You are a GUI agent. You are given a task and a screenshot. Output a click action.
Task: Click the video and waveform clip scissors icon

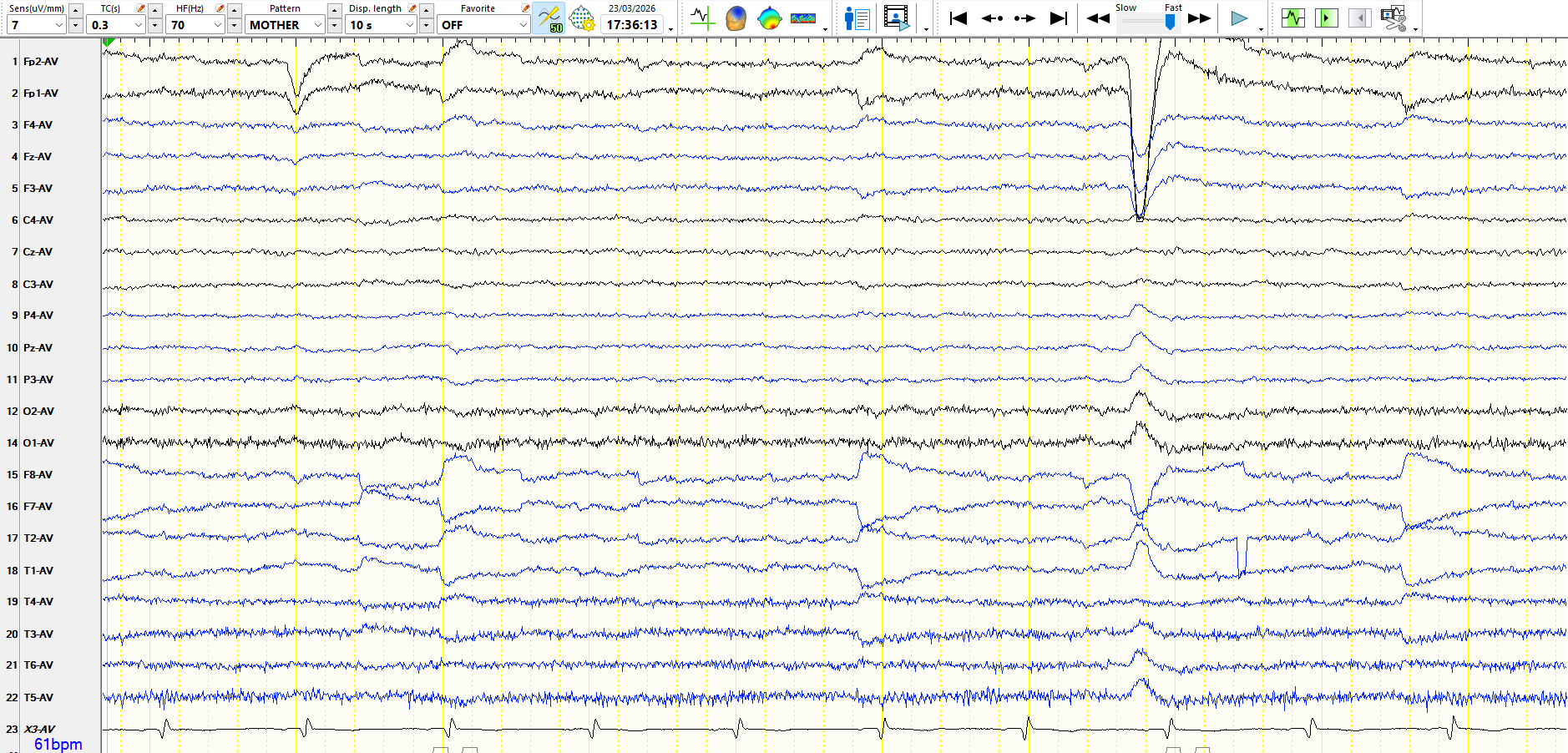pos(1393,18)
